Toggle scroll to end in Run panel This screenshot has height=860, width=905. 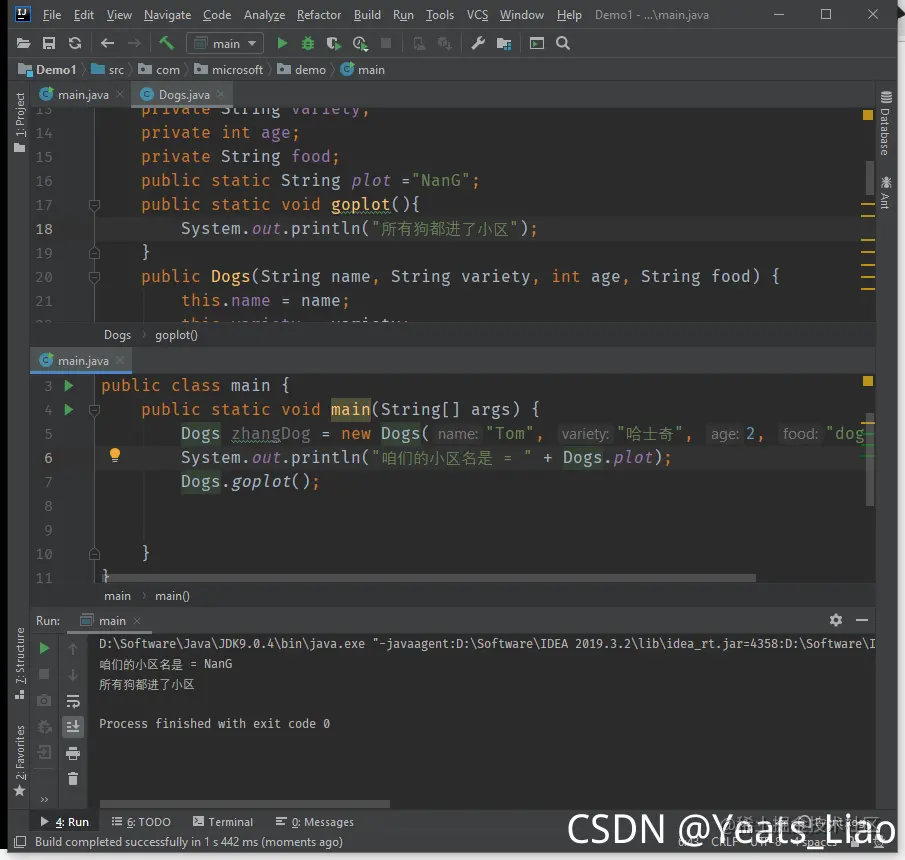(x=73, y=727)
